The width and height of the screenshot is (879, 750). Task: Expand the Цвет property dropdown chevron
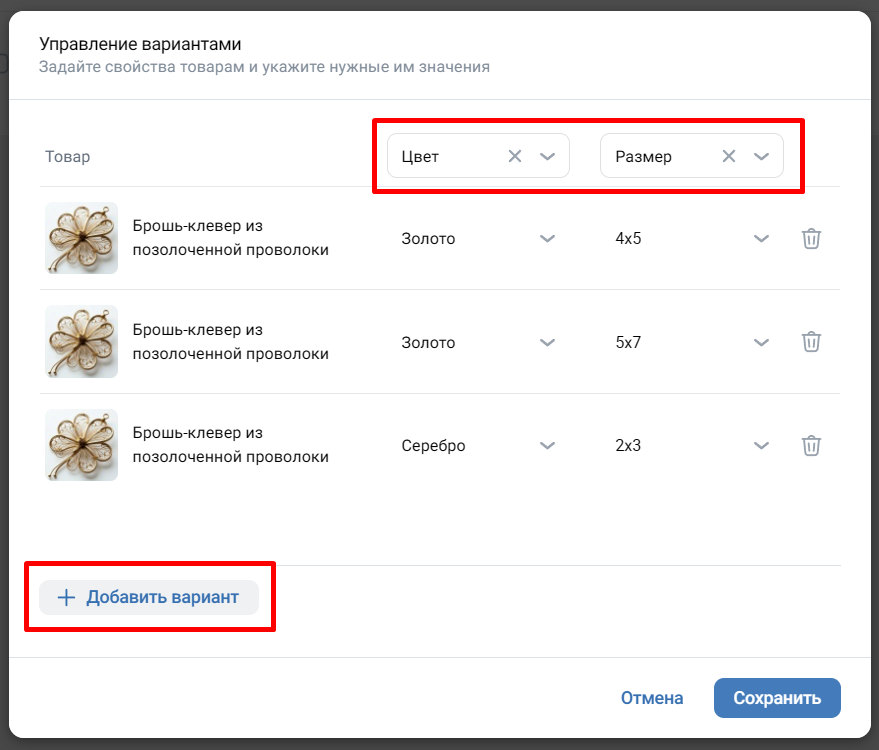pyautogui.click(x=547, y=156)
